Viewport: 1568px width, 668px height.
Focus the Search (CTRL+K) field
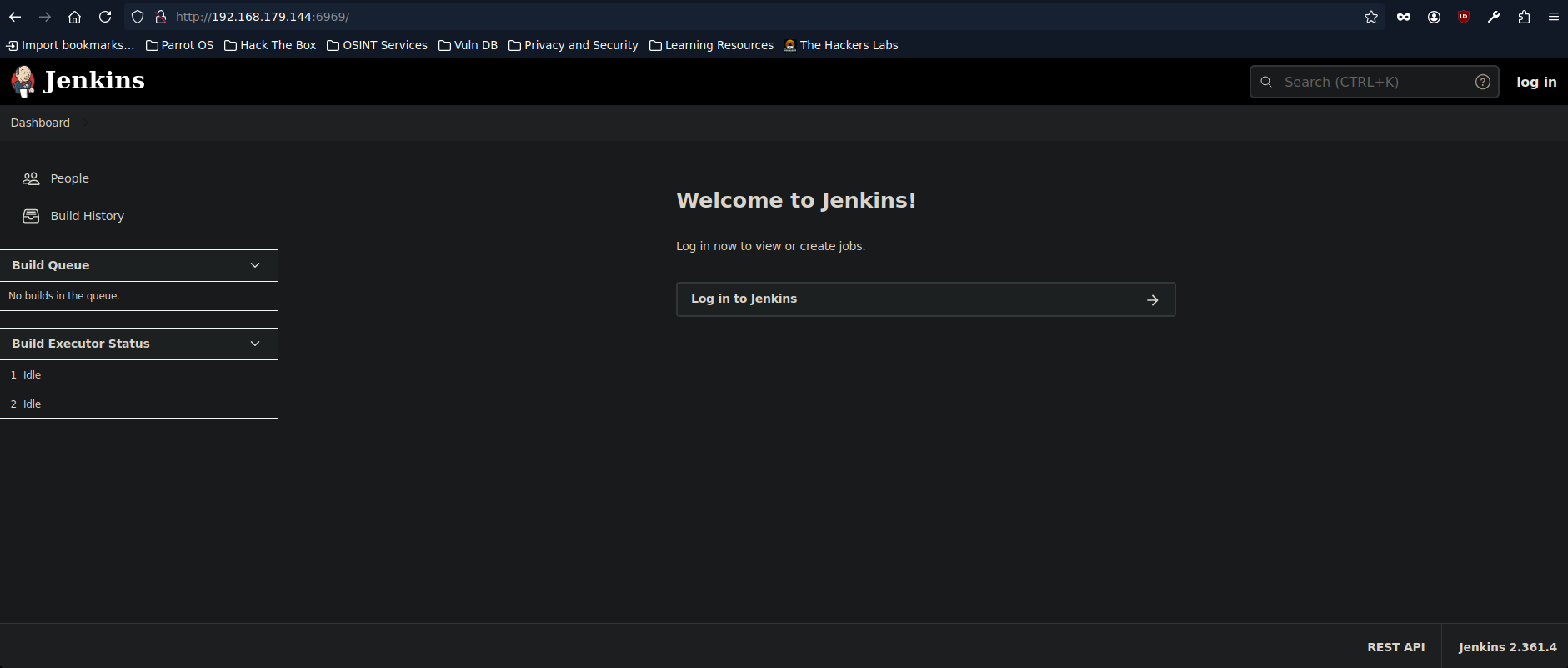point(1375,82)
